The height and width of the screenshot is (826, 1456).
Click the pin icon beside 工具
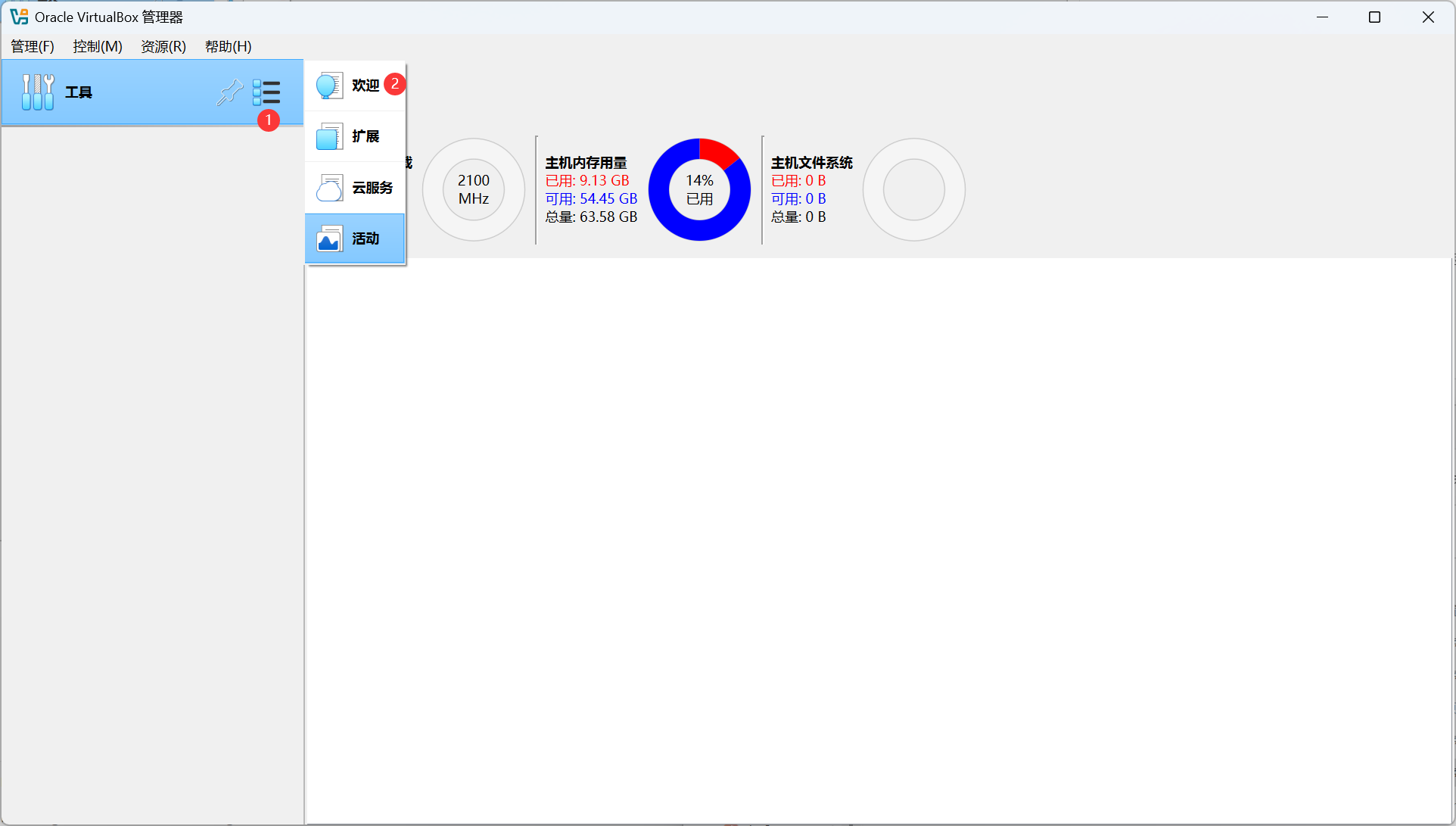[x=229, y=92]
